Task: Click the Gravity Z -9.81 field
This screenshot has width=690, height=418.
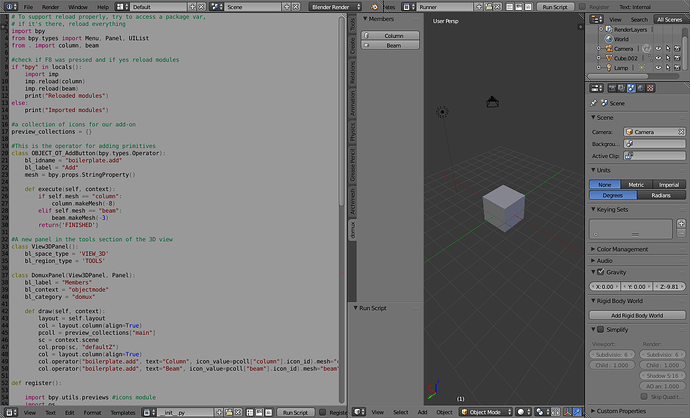Action: [x=669, y=286]
